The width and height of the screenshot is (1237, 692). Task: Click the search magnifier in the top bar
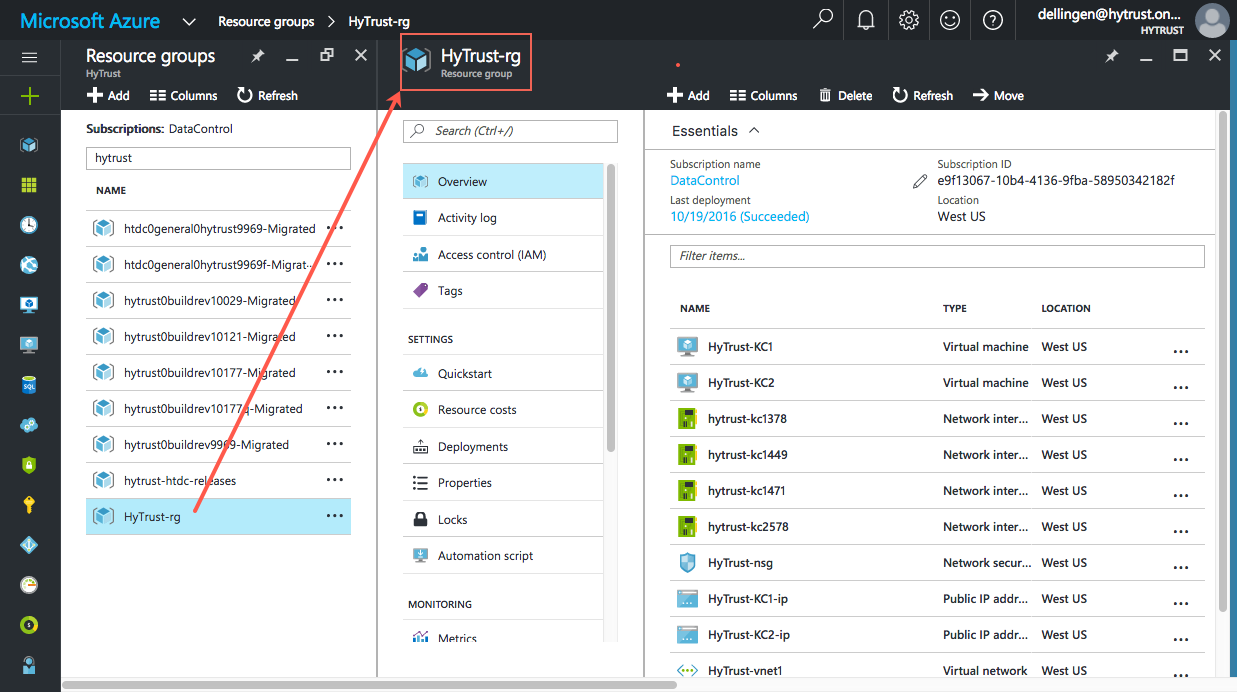822,20
